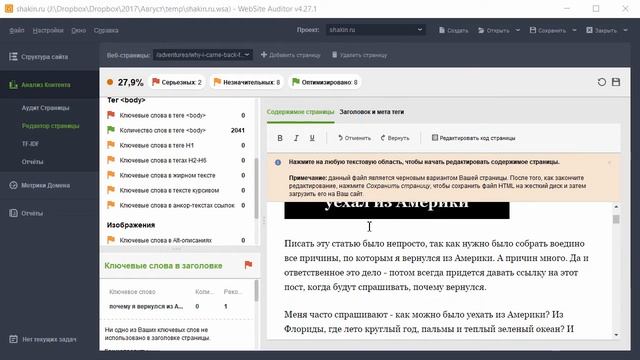Select Ключевые слова в теге <body> row
The image size is (640, 360).
[176, 116]
